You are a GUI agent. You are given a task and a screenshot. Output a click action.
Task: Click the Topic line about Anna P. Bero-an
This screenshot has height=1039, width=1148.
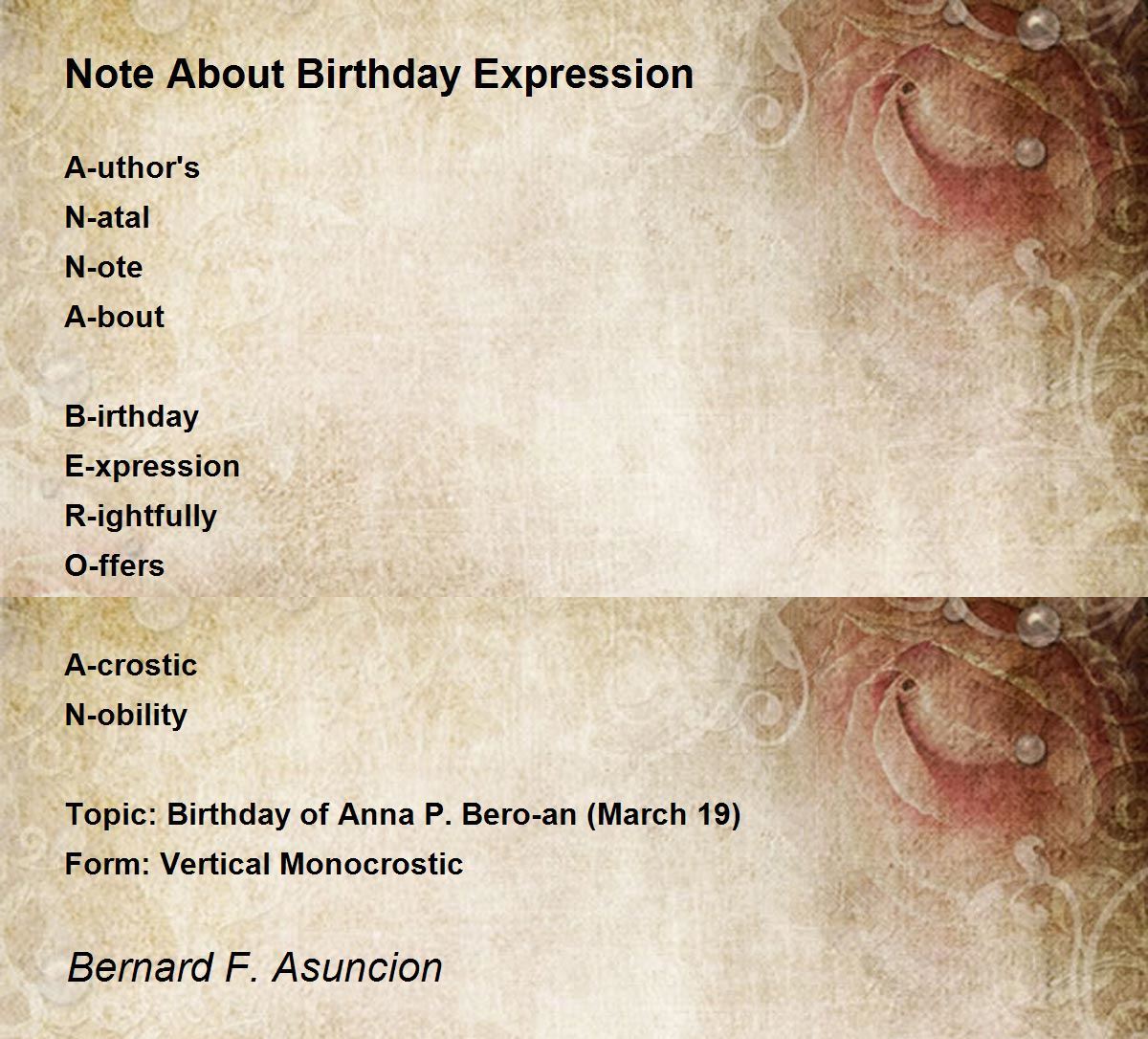tap(403, 814)
